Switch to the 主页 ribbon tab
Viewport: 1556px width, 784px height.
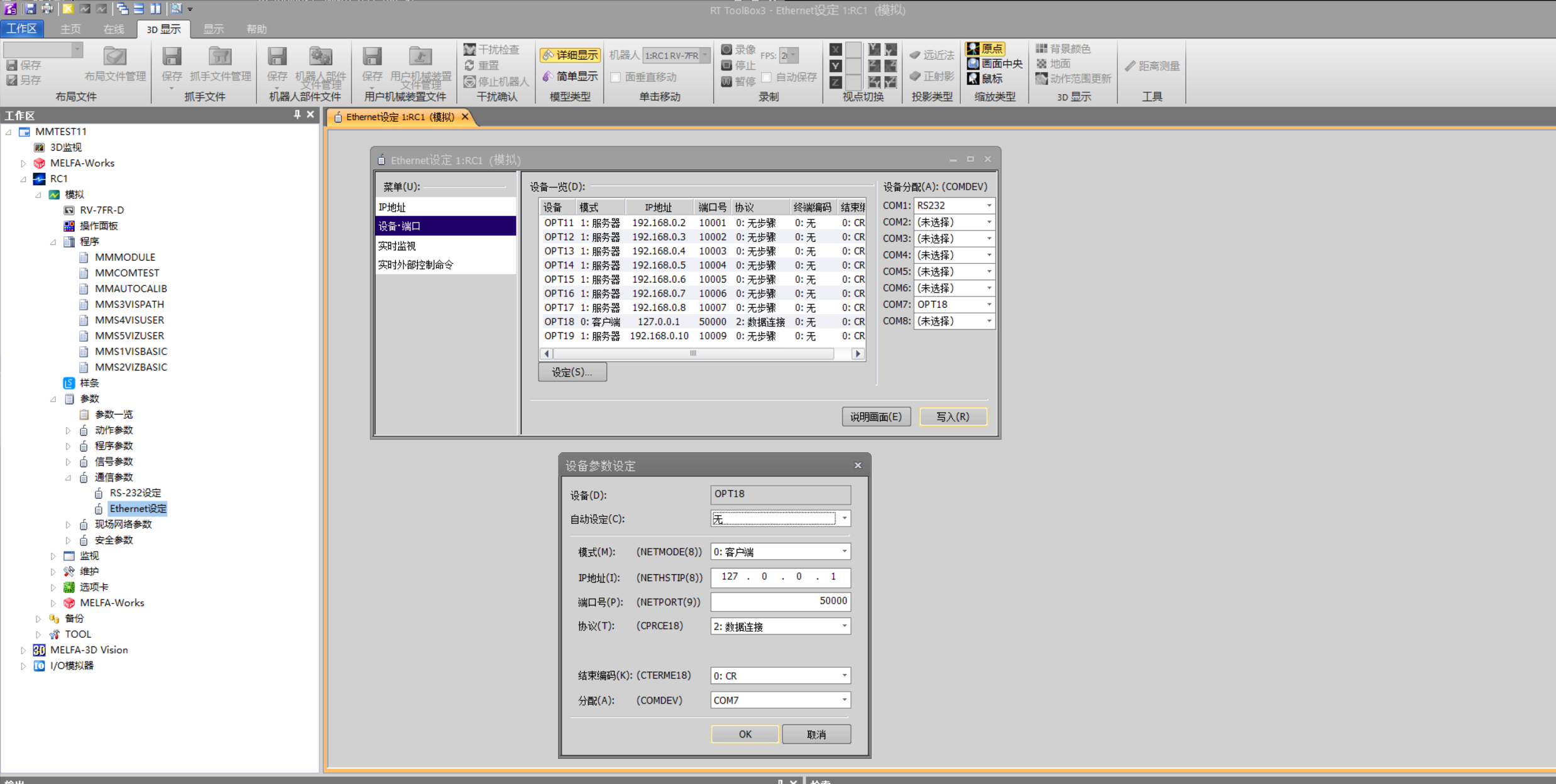pyautogui.click(x=70, y=29)
